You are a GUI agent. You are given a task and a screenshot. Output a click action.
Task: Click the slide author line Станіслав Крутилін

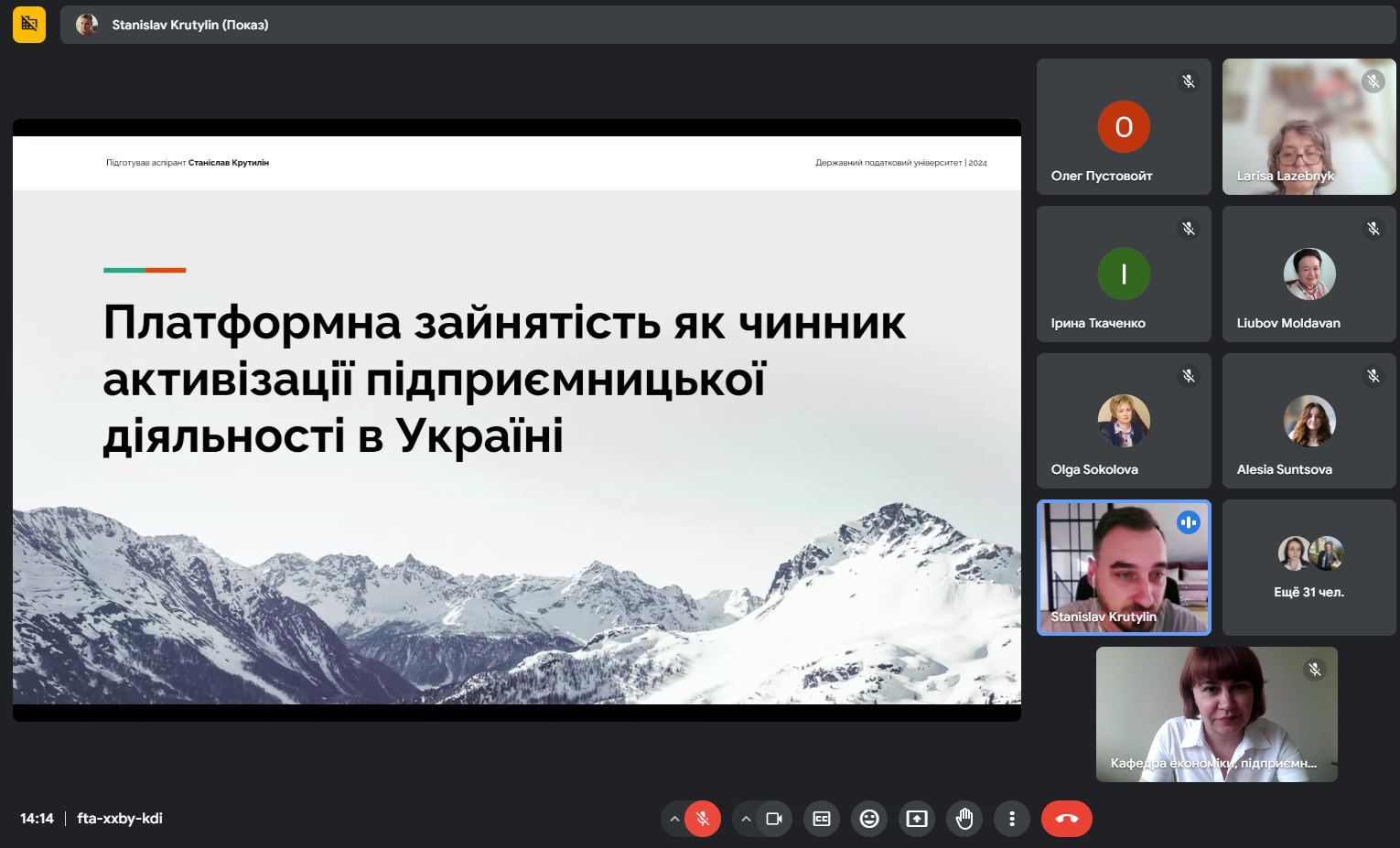(x=229, y=163)
